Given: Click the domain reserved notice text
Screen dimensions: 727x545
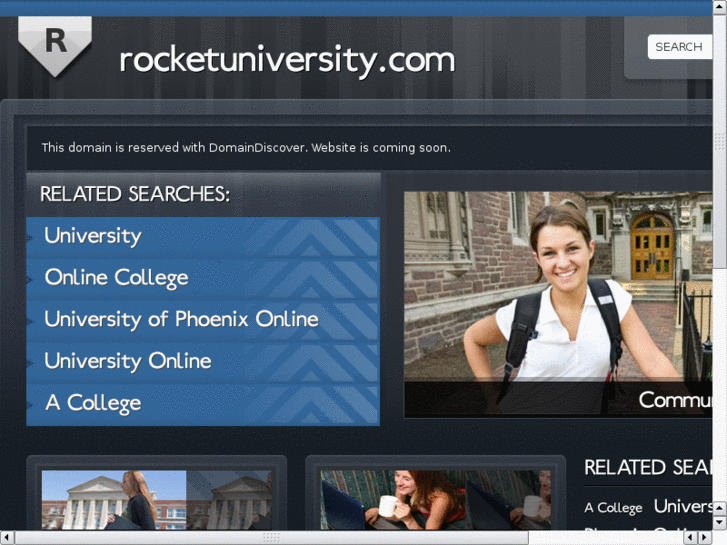Looking at the screenshot, I should pyautogui.click(x=246, y=148).
